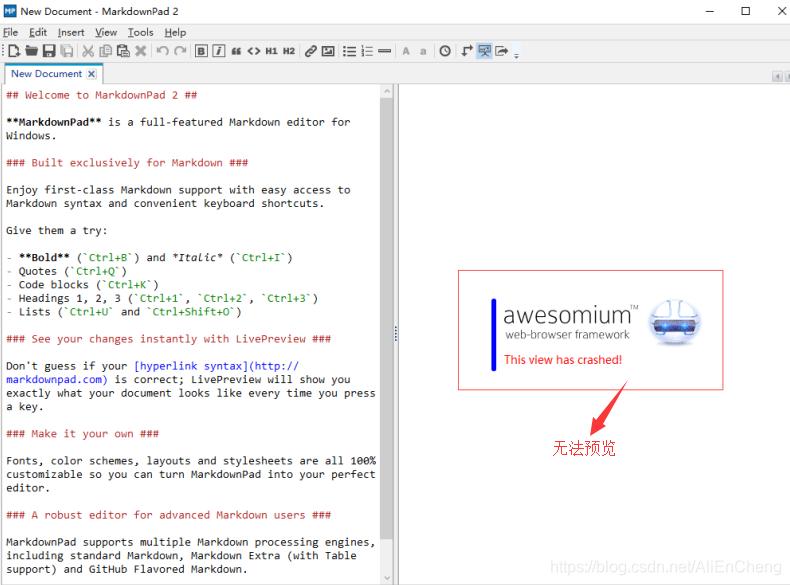Click the '### Make it your own ###' heading
790x585 pixels.
coord(82,434)
